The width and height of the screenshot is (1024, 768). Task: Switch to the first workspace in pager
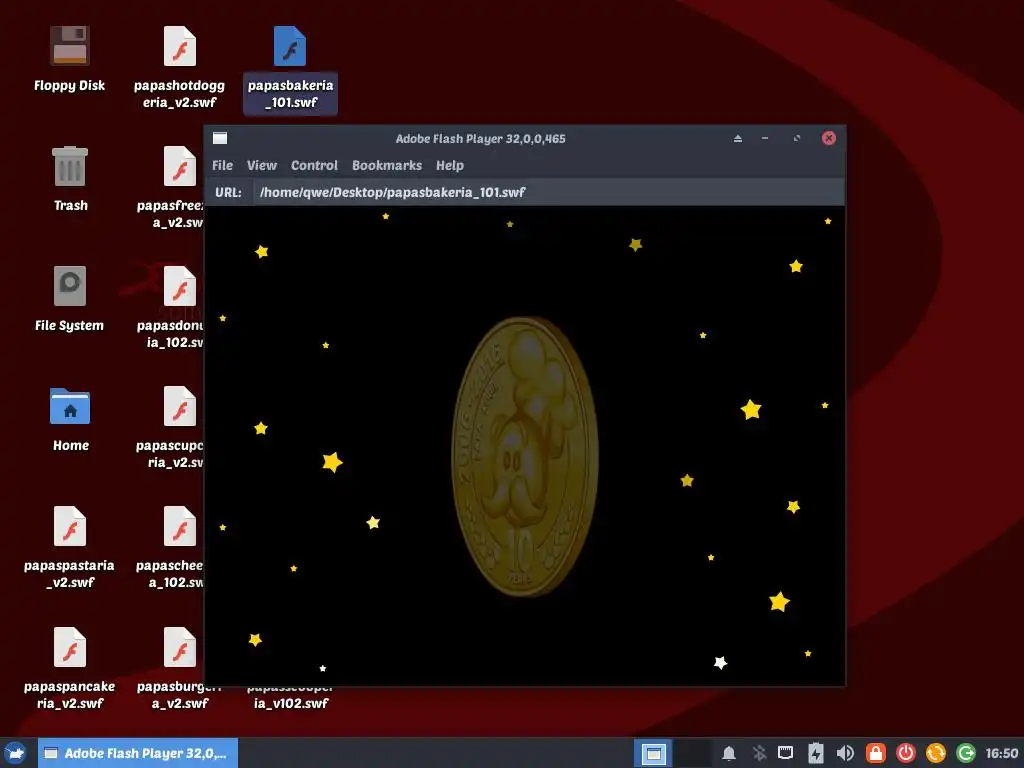click(653, 754)
